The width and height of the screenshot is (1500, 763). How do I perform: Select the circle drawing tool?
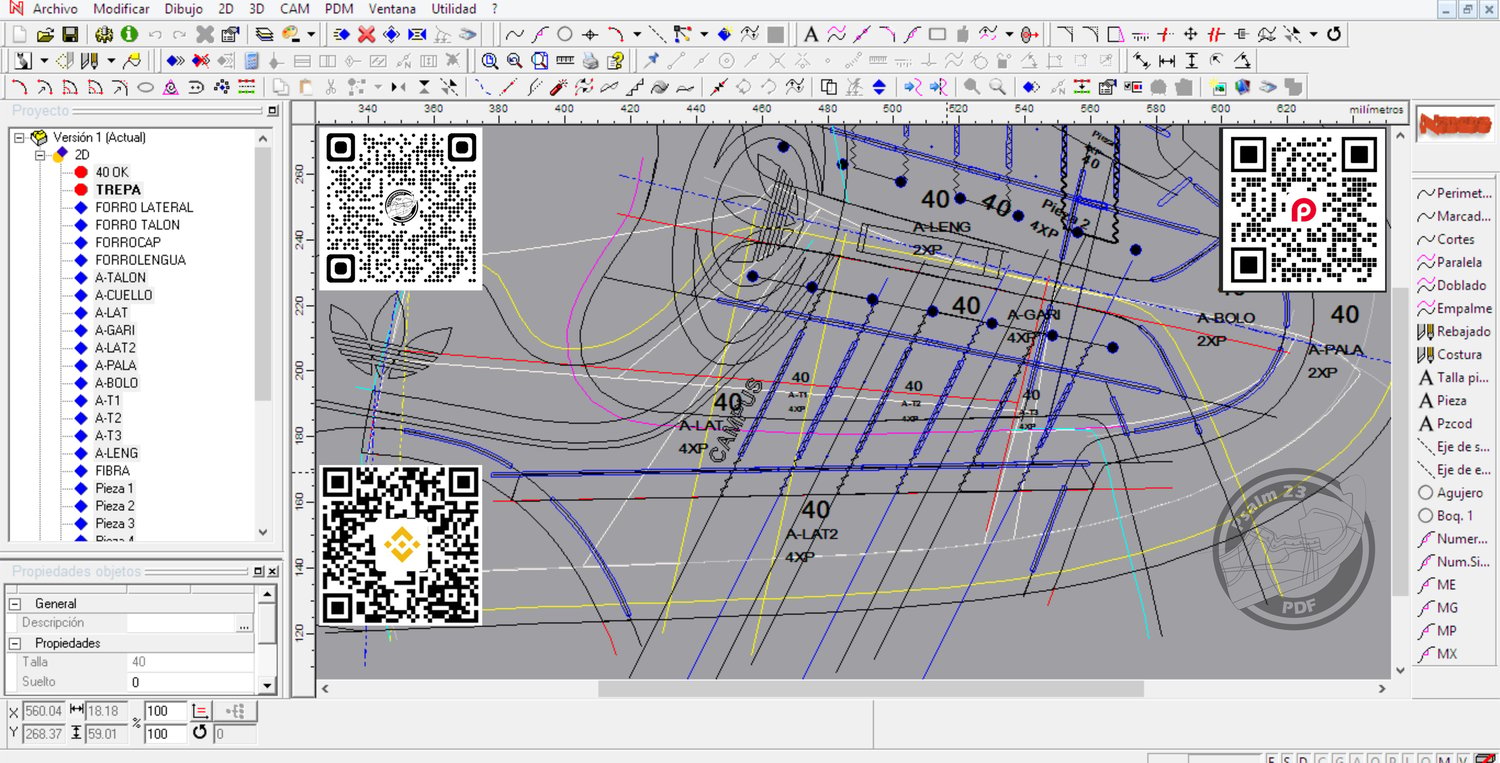coord(565,34)
